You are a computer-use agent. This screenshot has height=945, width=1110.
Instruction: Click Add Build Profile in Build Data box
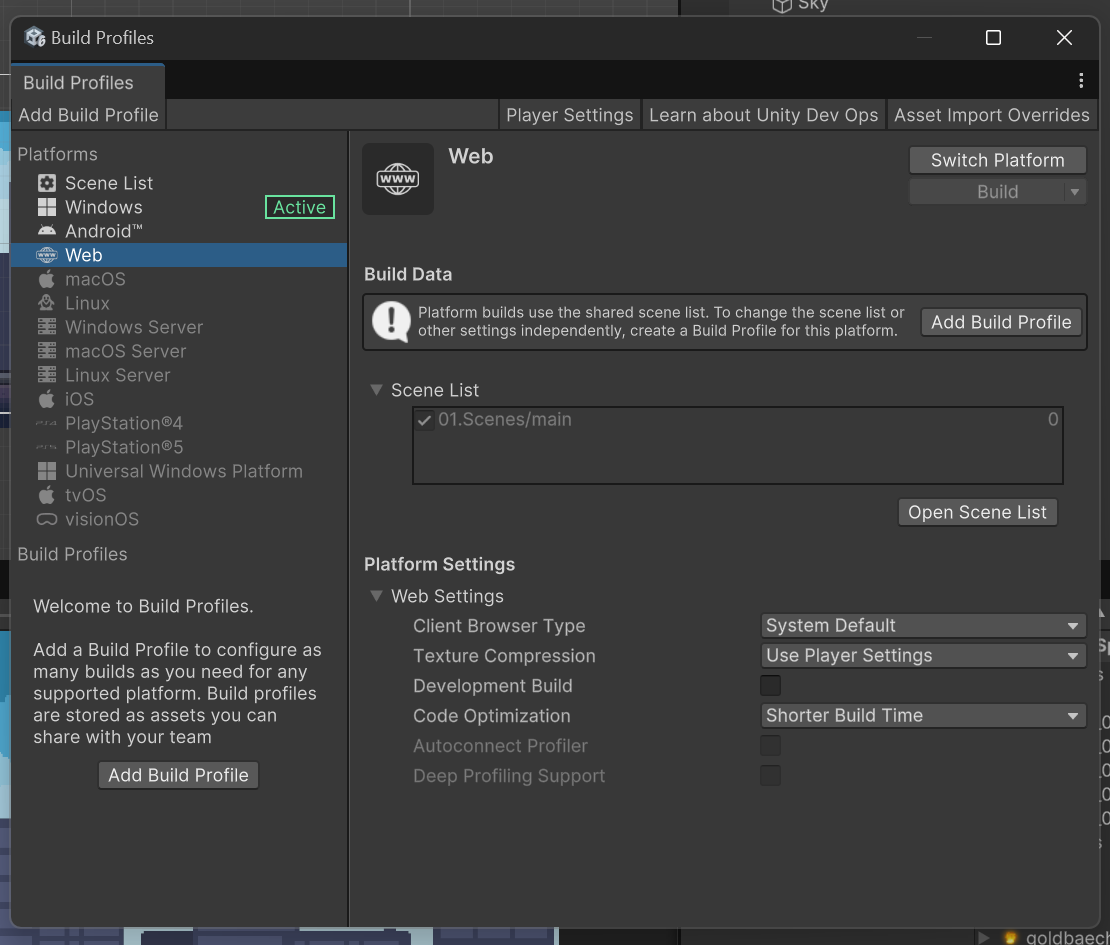1001,322
